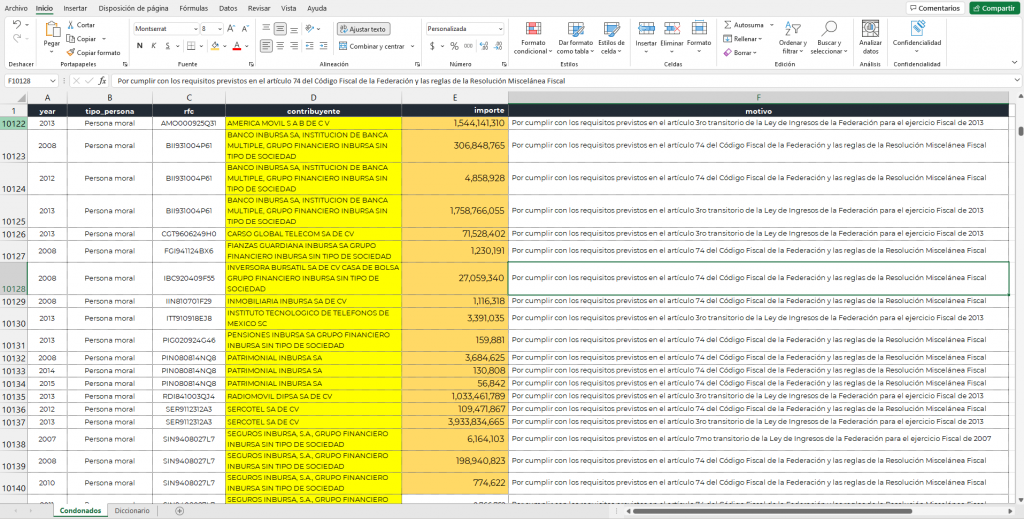Screen dimensions: 1024x519
Task: Select cell with AMERICA MOVIL S A B DE C V
Action: tap(313, 123)
